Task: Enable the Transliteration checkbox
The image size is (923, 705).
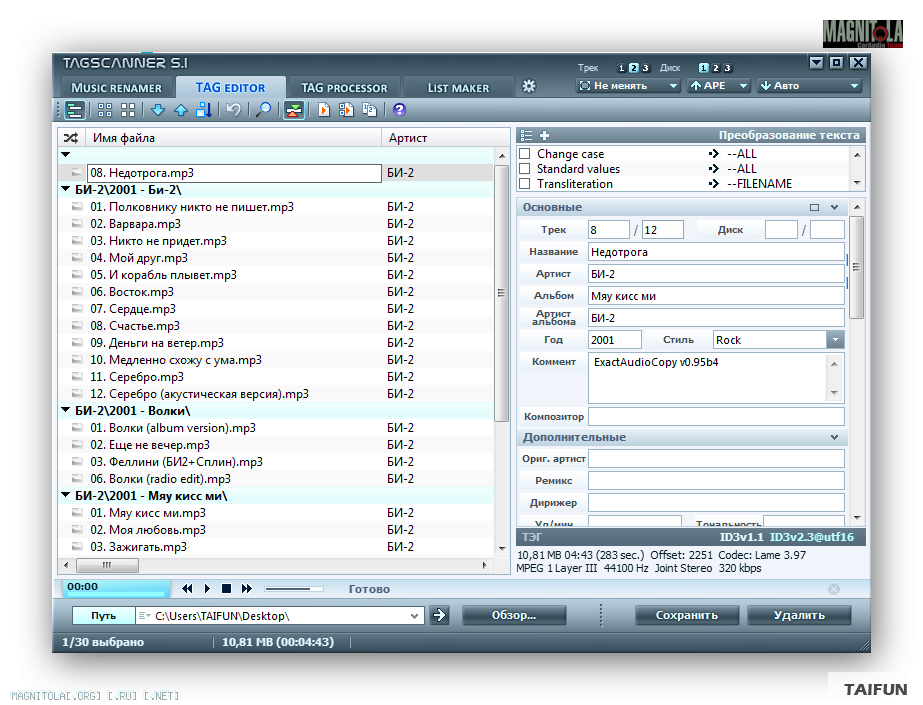Action: tap(524, 184)
